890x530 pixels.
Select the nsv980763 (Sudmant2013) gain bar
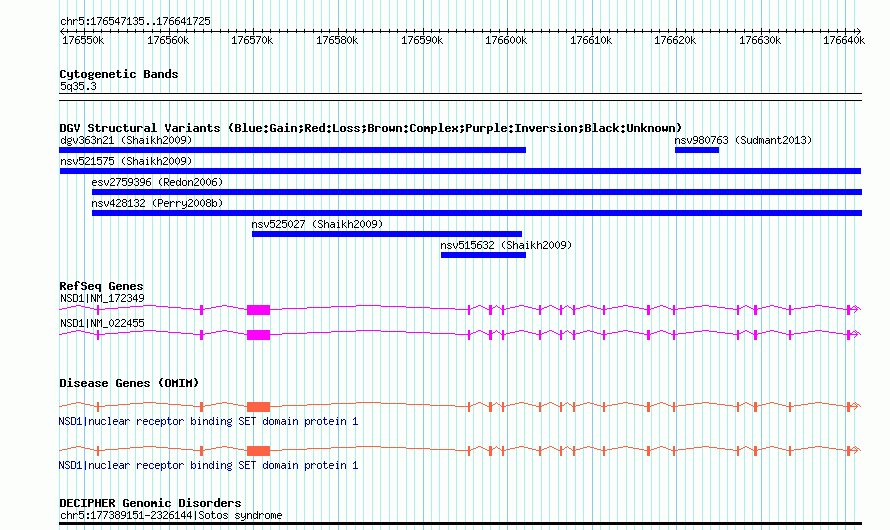(696, 150)
